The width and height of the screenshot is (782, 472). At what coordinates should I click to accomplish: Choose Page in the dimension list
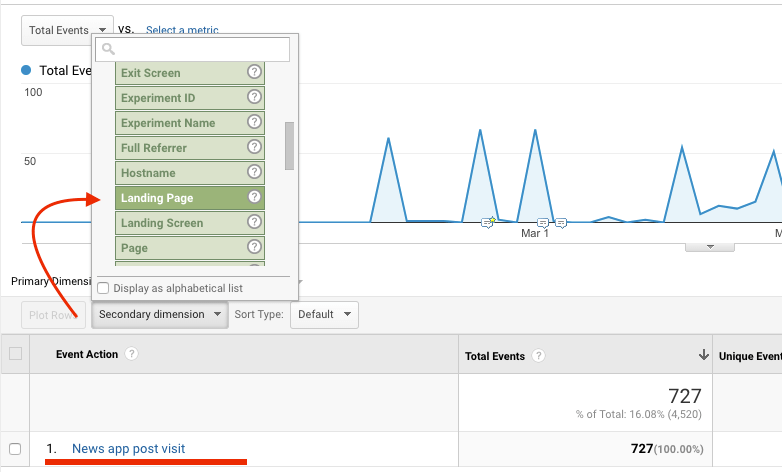(x=180, y=247)
